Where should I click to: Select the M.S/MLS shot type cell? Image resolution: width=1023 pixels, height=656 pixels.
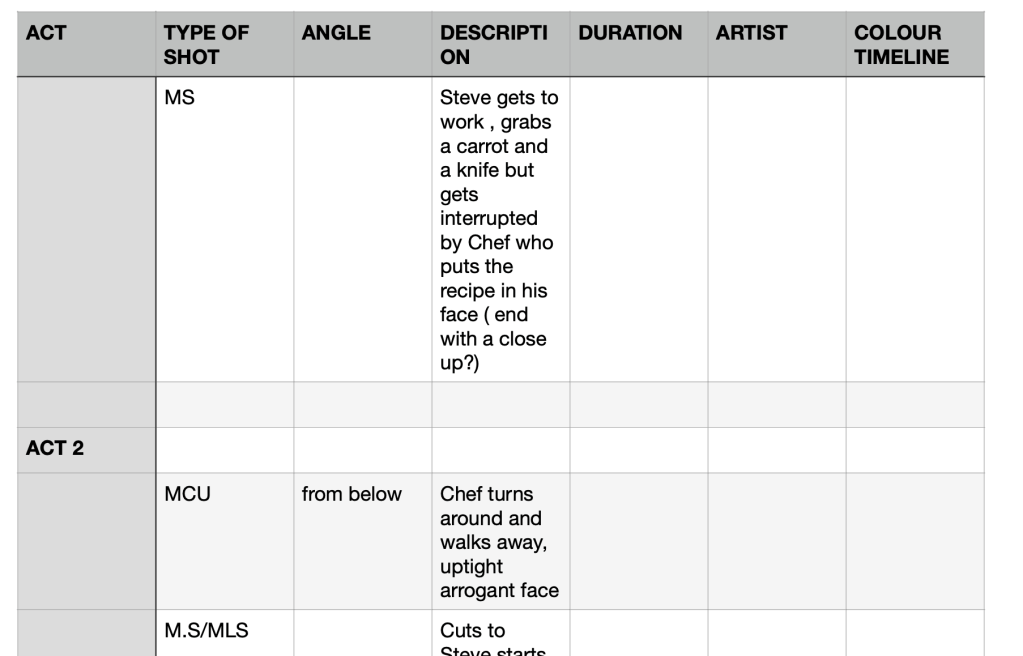(x=224, y=632)
